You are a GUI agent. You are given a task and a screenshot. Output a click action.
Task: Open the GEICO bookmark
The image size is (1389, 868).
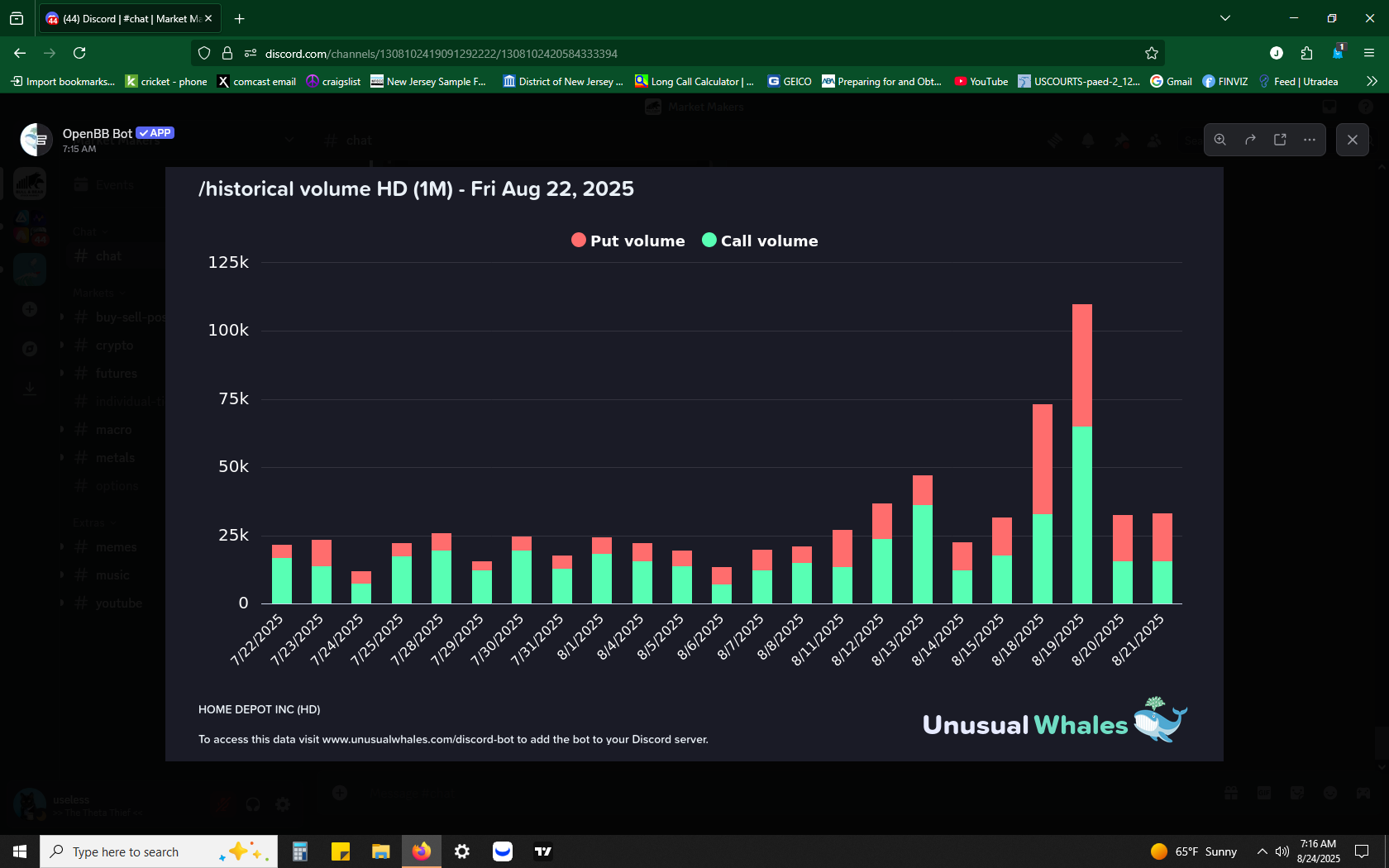[790, 81]
